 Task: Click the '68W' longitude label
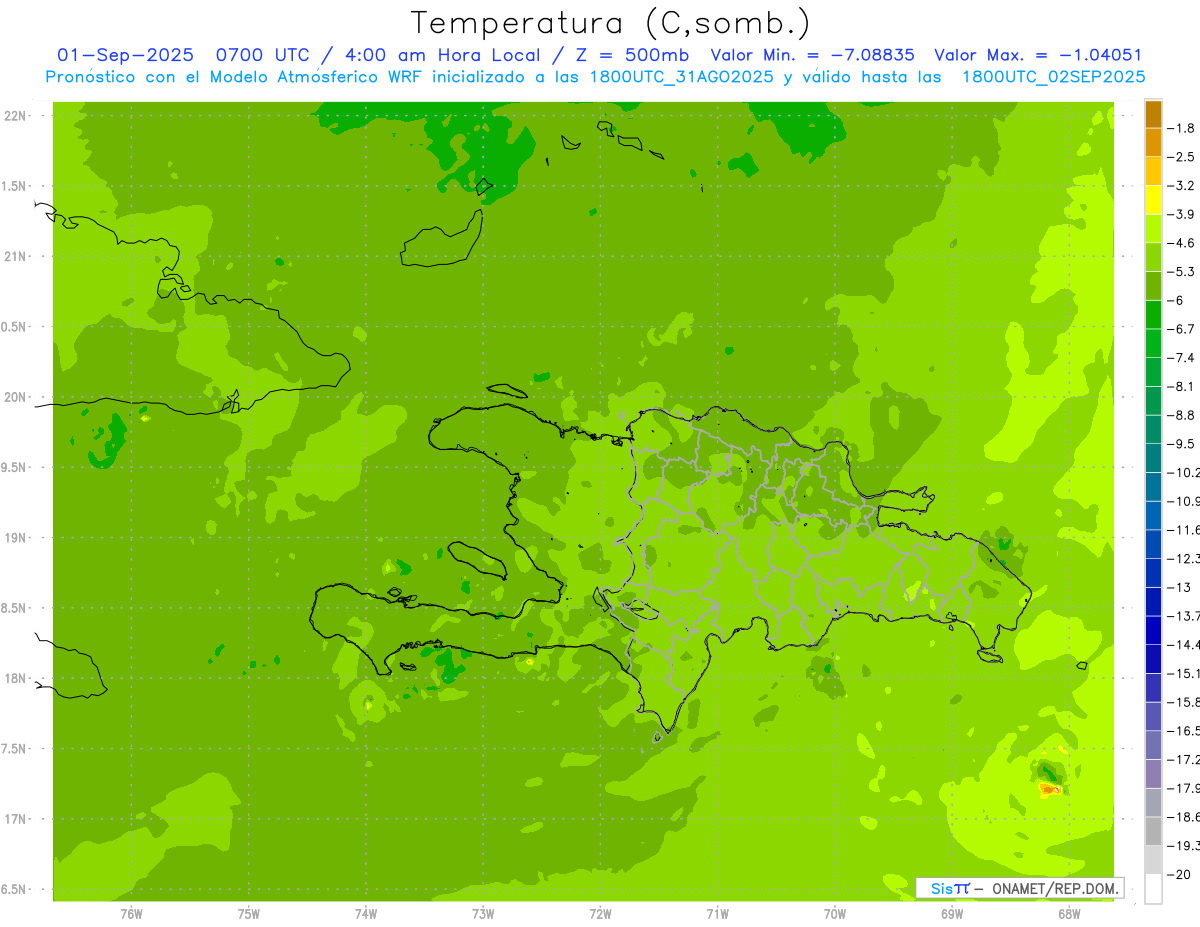point(1069,914)
